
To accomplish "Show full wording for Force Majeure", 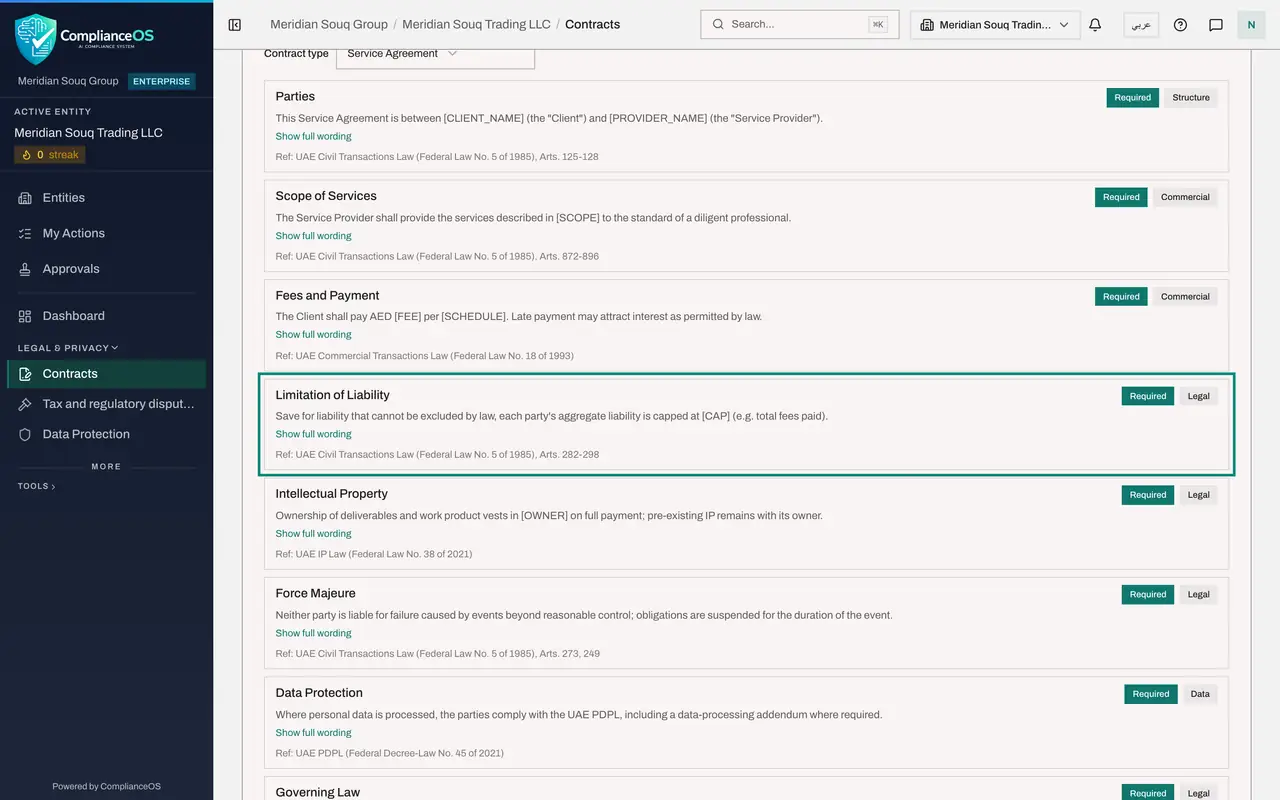I will 313,633.
